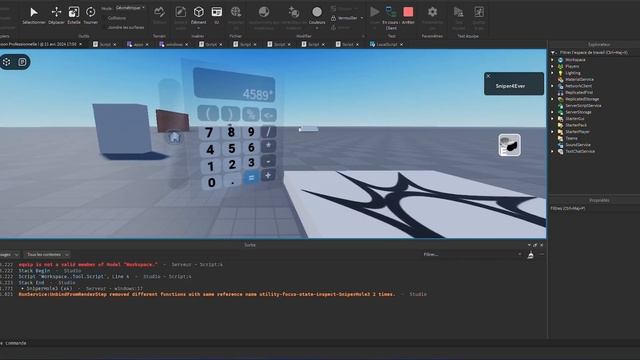Click the calculator divide key

(268, 131)
